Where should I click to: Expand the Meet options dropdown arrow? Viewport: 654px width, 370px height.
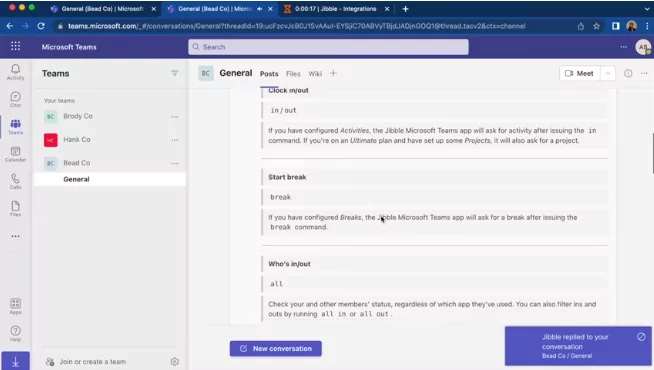pyautogui.click(x=608, y=73)
